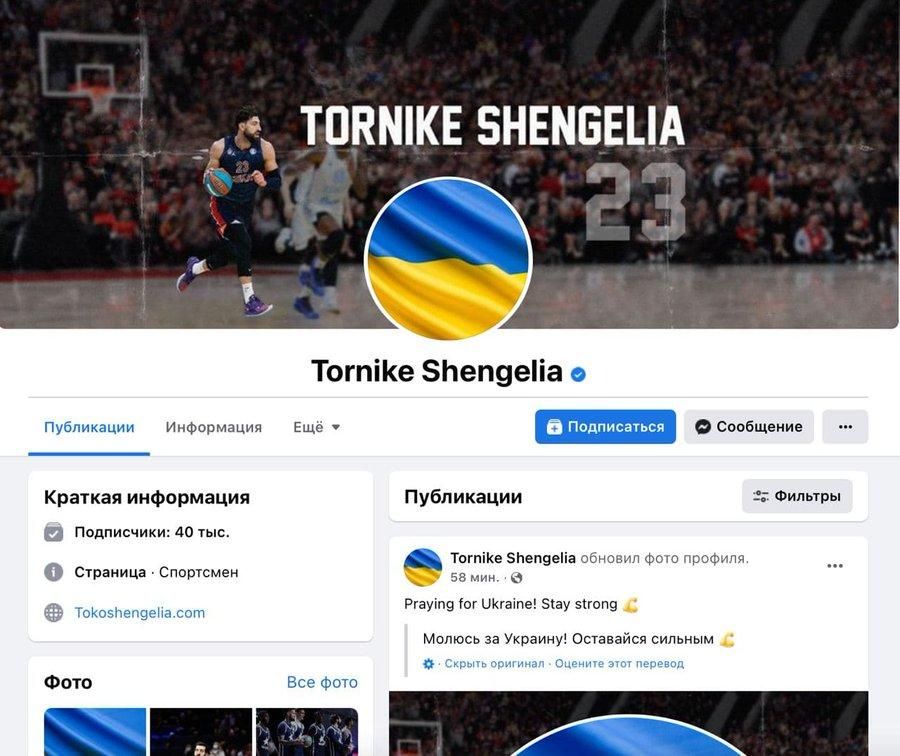The width and height of the screenshot is (900, 756).
Task: Click the translation settings gear icon
Action: pos(428,664)
